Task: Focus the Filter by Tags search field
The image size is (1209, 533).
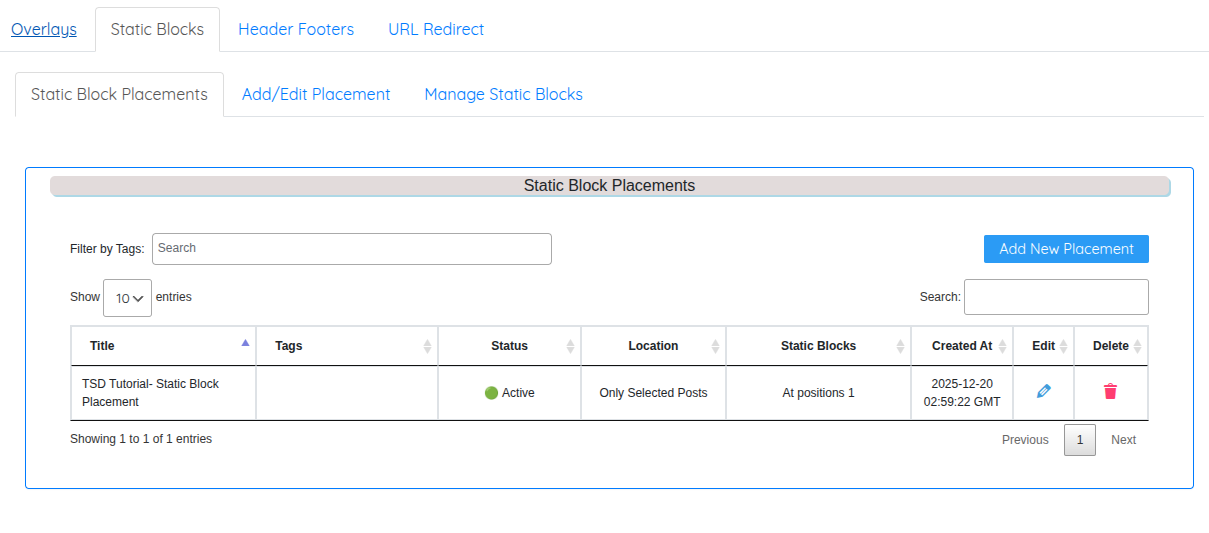Action: tap(351, 249)
